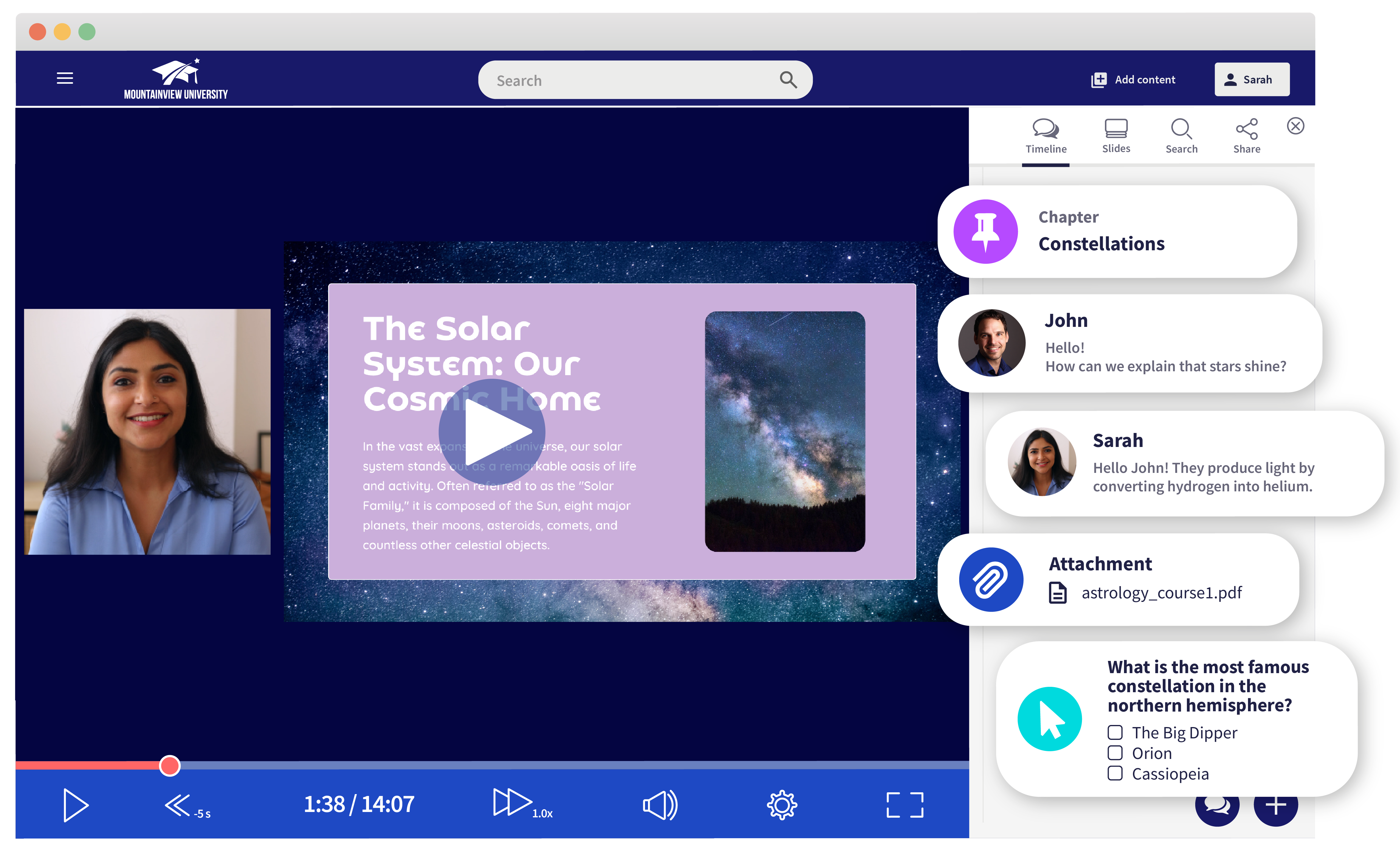Screen dimensions: 1400x854
Task: Check the Cassiopeia option
Action: [1115, 773]
